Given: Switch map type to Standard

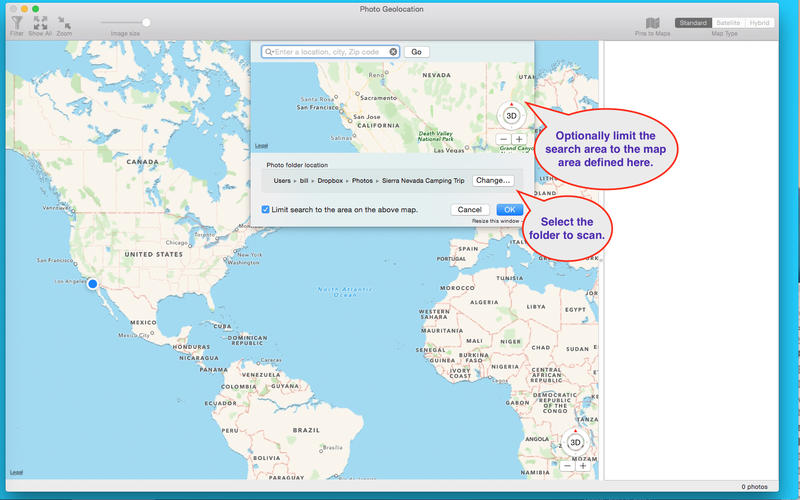Looking at the screenshot, I should click(693, 23).
